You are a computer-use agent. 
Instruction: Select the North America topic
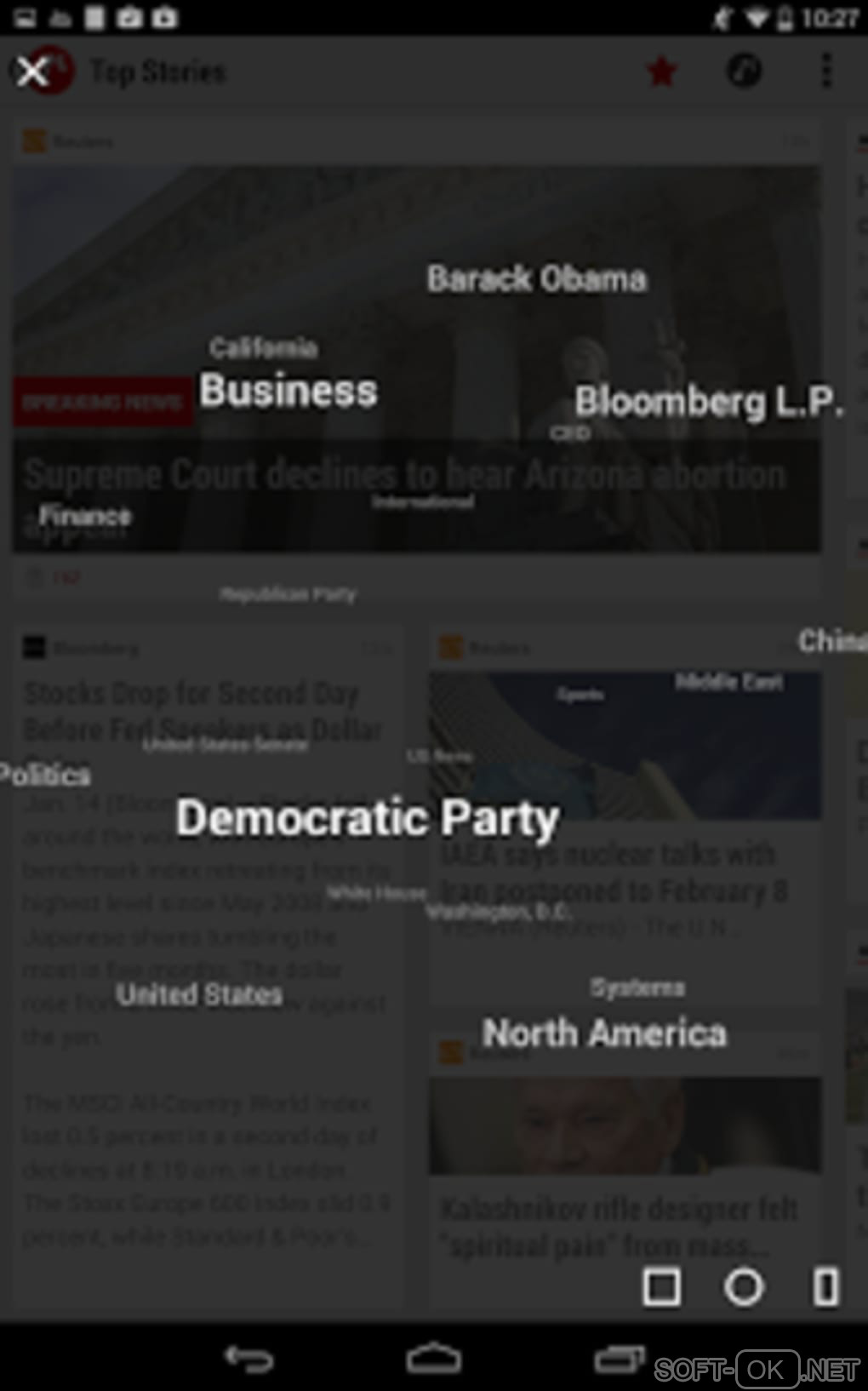coord(605,1033)
